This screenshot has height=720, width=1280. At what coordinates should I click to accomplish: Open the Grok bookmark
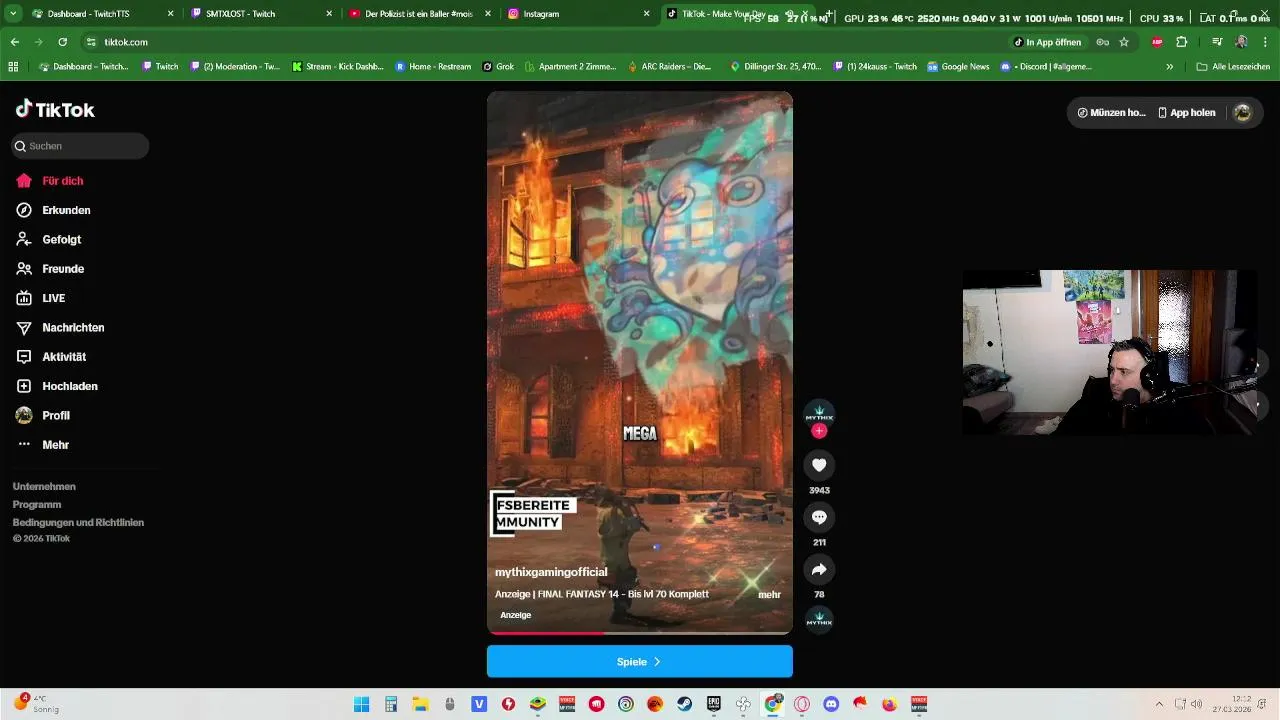[498, 67]
